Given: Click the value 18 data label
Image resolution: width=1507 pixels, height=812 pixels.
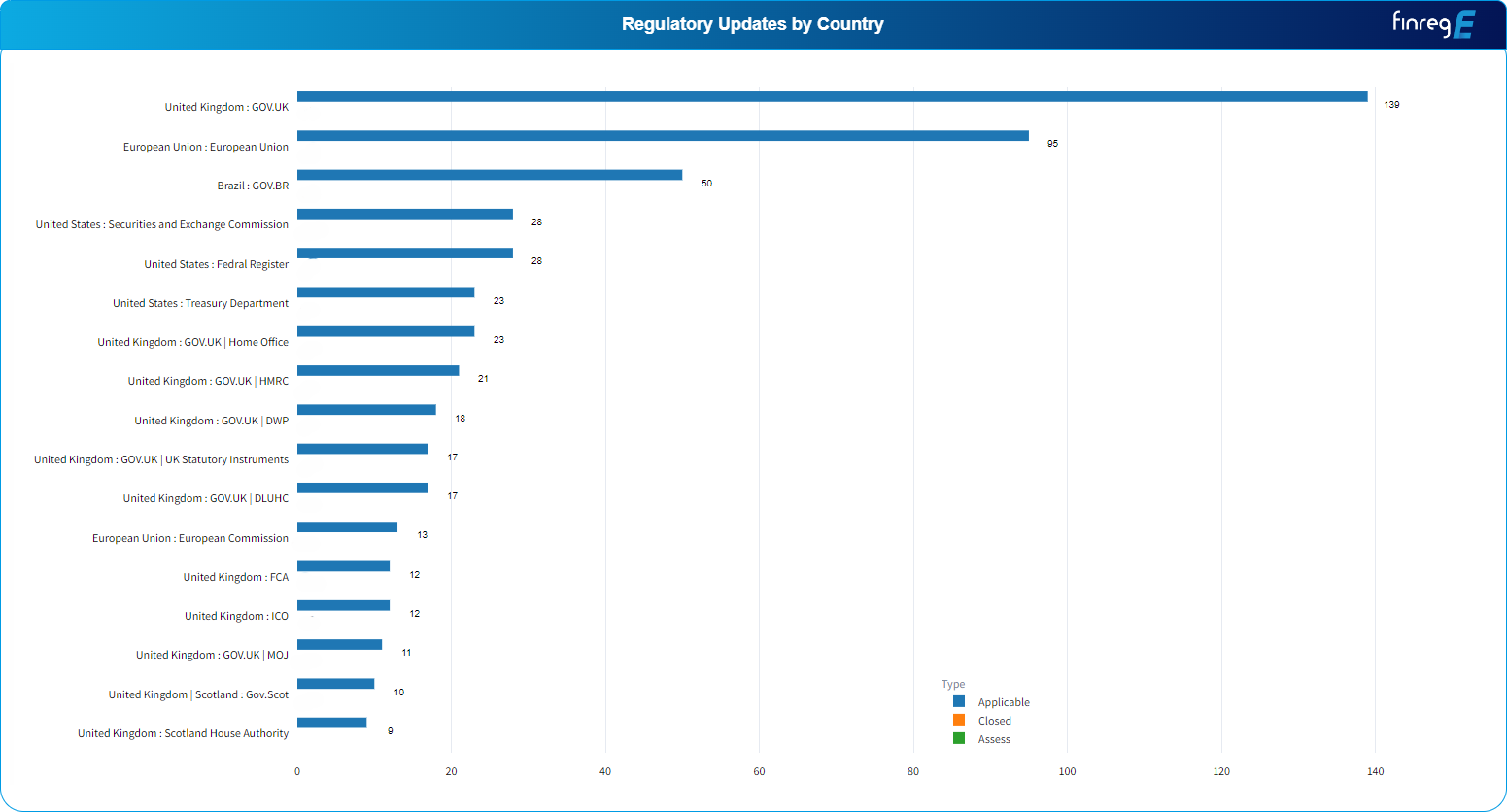Looking at the screenshot, I should [460, 418].
